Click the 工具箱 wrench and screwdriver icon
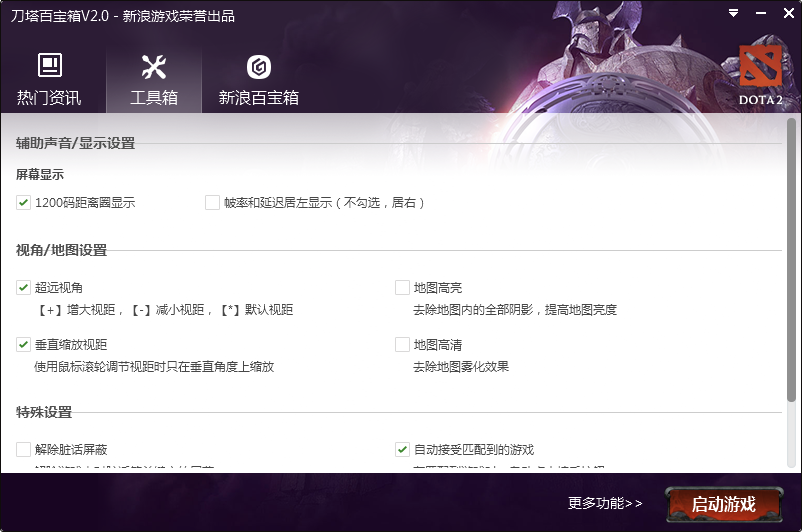 point(154,66)
